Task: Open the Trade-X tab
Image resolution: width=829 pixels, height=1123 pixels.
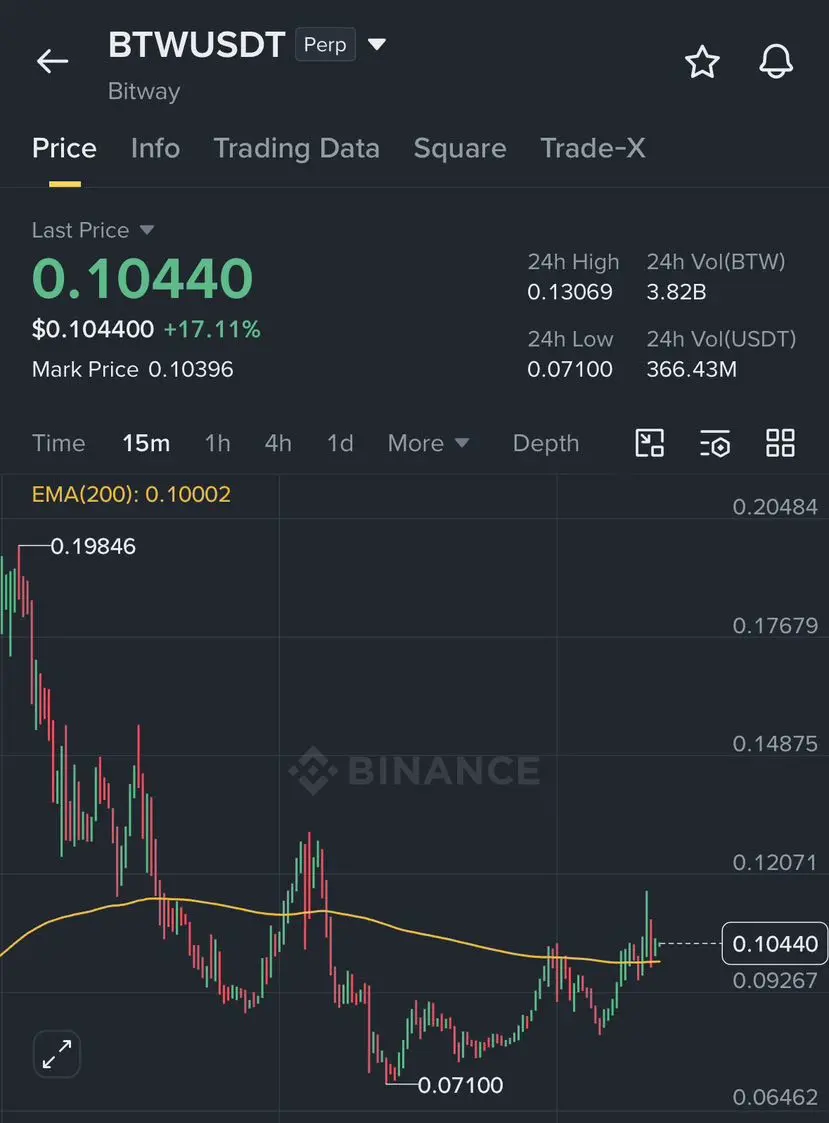Action: pos(593,148)
